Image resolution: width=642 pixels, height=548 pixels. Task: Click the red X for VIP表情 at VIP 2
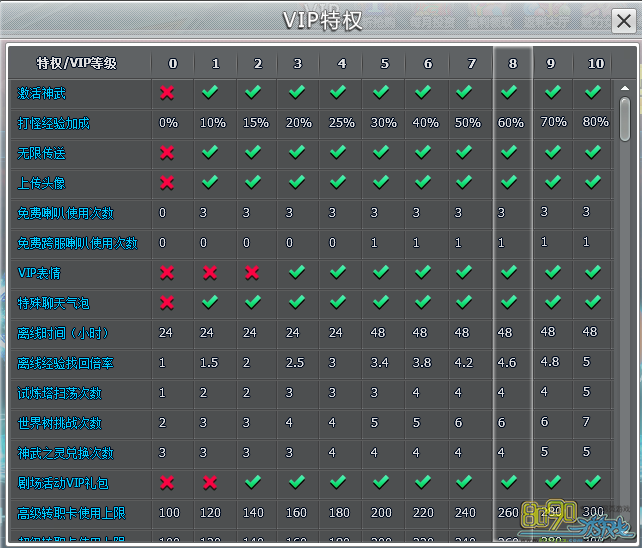[252, 273]
